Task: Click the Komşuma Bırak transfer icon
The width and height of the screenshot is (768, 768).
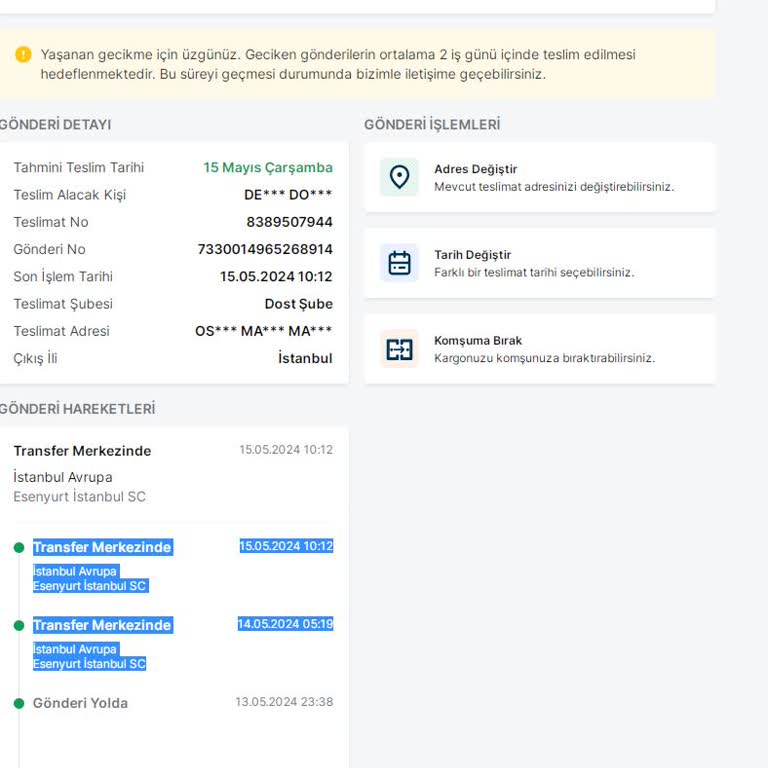Action: pyautogui.click(x=399, y=349)
